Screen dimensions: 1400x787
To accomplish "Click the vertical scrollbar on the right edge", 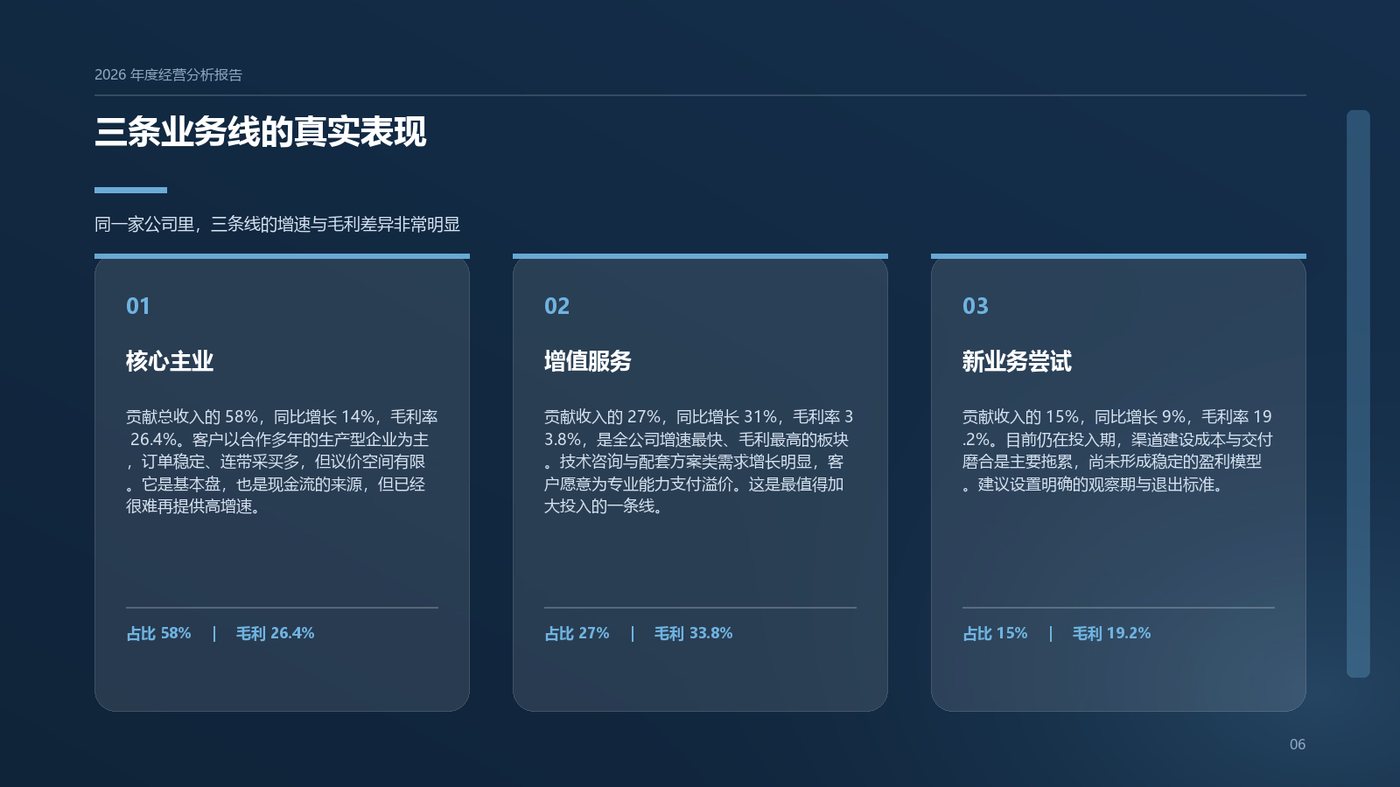I will [x=1358, y=394].
